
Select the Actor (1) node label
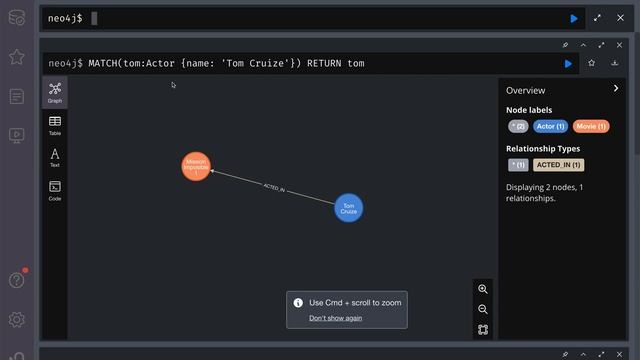550,127
